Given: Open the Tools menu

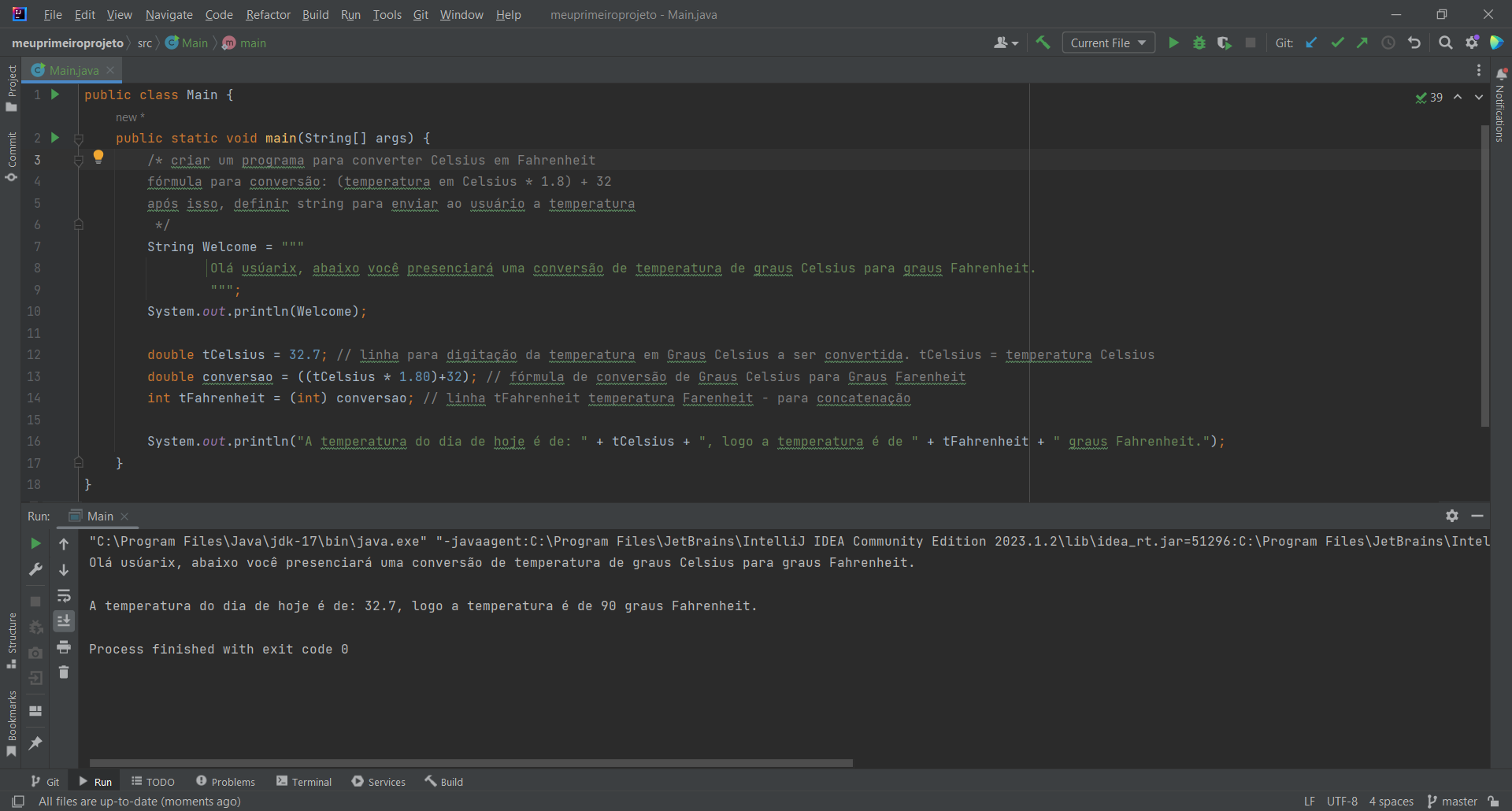Looking at the screenshot, I should click(387, 14).
